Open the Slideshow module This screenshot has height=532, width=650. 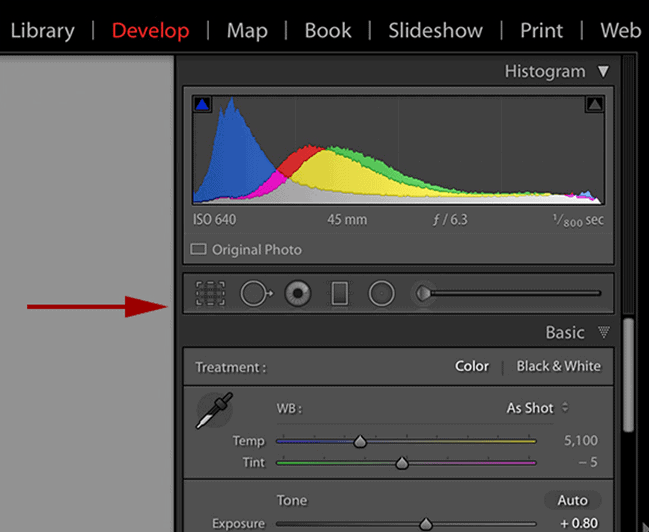coord(435,30)
